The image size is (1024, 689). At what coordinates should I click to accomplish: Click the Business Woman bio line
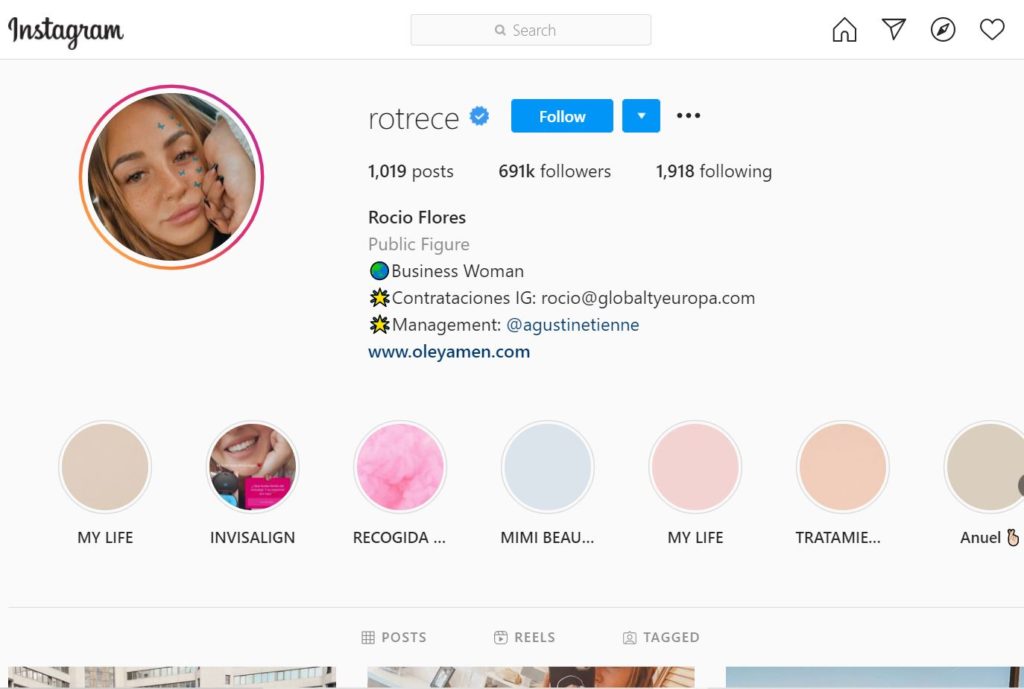pyautogui.click(x=447, y=271)
